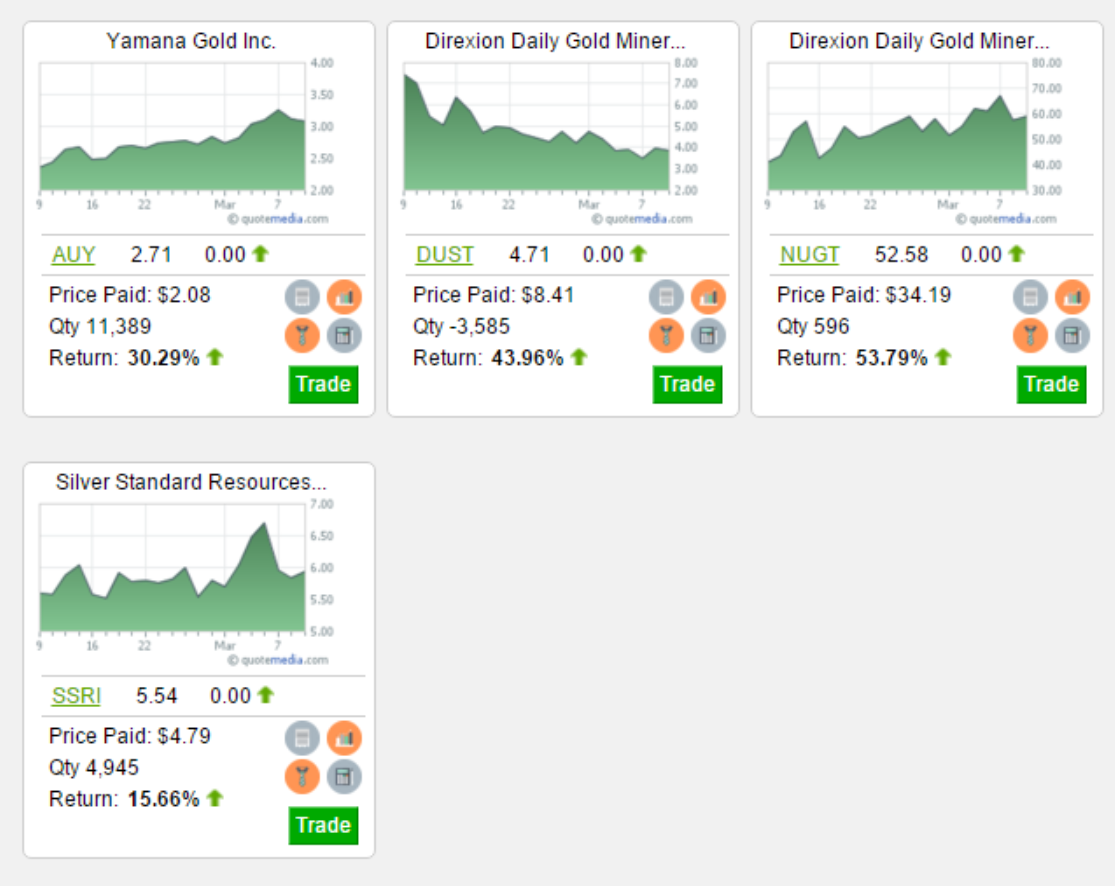
Task: Open the bar chart icon on the DUST card
Action: click(x=708, y=297)
